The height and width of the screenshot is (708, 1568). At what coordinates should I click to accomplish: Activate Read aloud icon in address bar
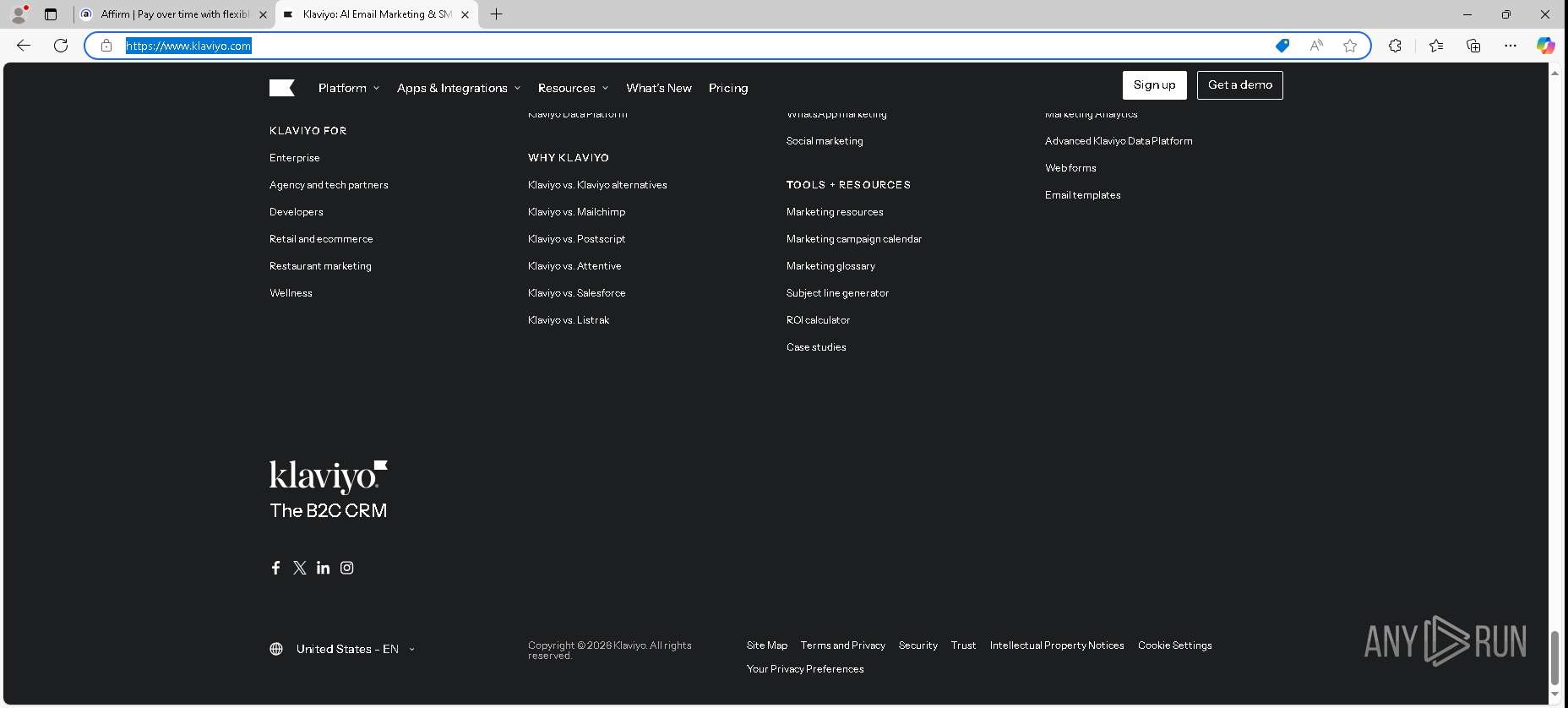[x=1316, y=46]
